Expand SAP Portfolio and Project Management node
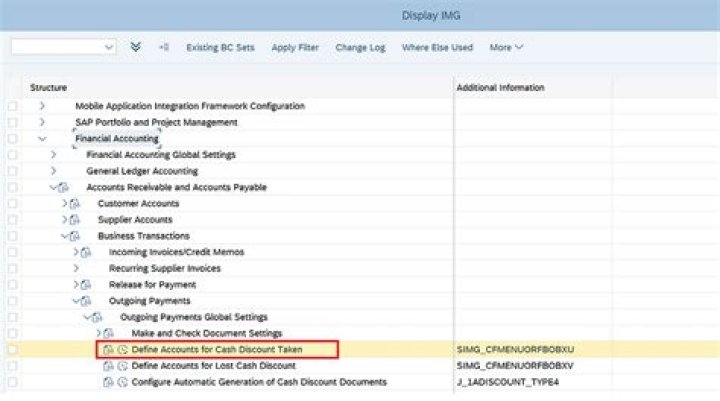Screen dimensions: 720x401 click(42, 122)
